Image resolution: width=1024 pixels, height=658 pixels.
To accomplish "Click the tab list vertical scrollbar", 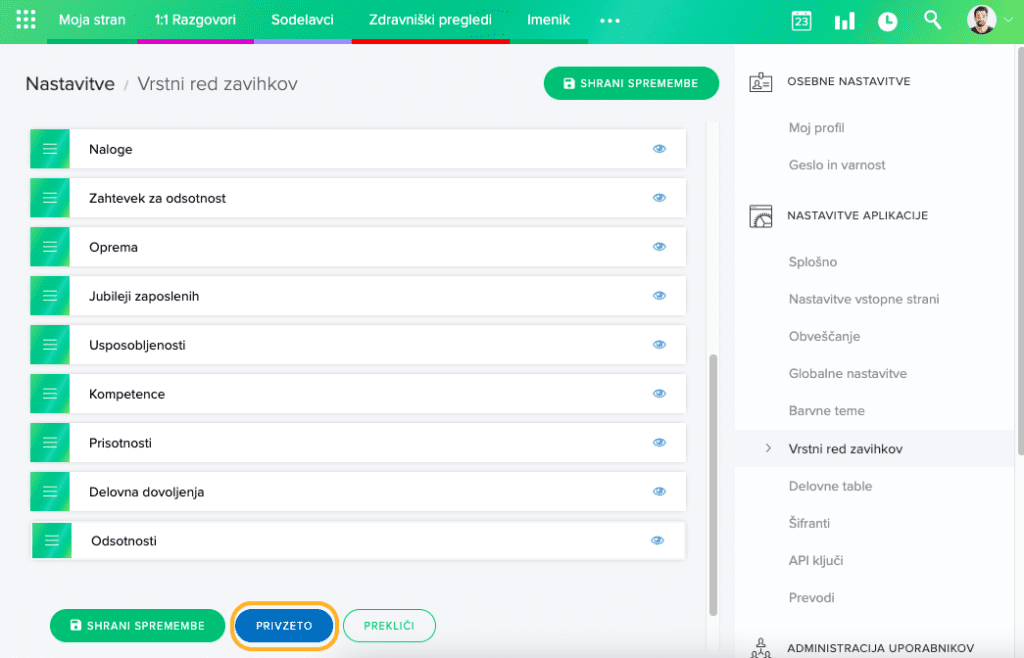I will point(713,480).
